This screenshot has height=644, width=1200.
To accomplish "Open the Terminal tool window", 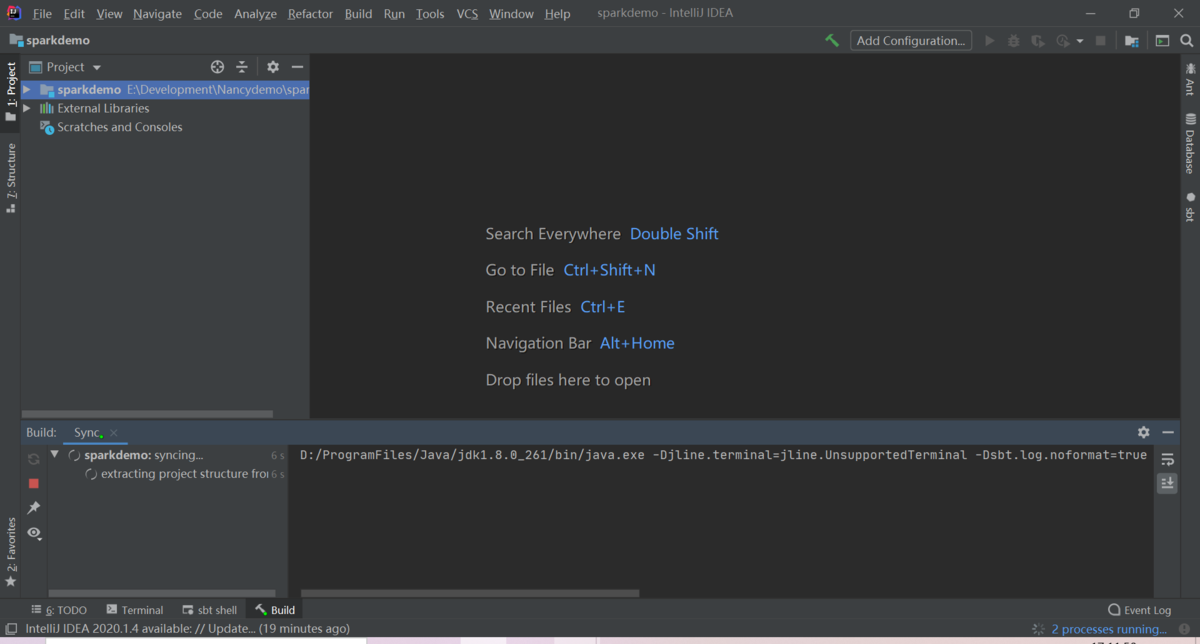I will (135, 610).
